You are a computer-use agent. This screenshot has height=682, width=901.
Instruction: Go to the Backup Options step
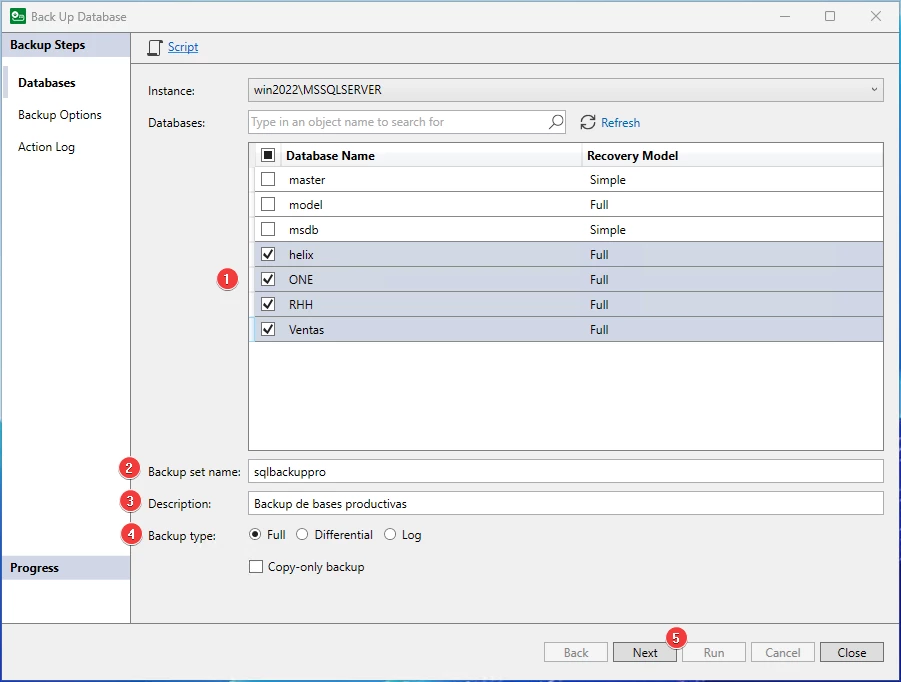tap(60, 115)
